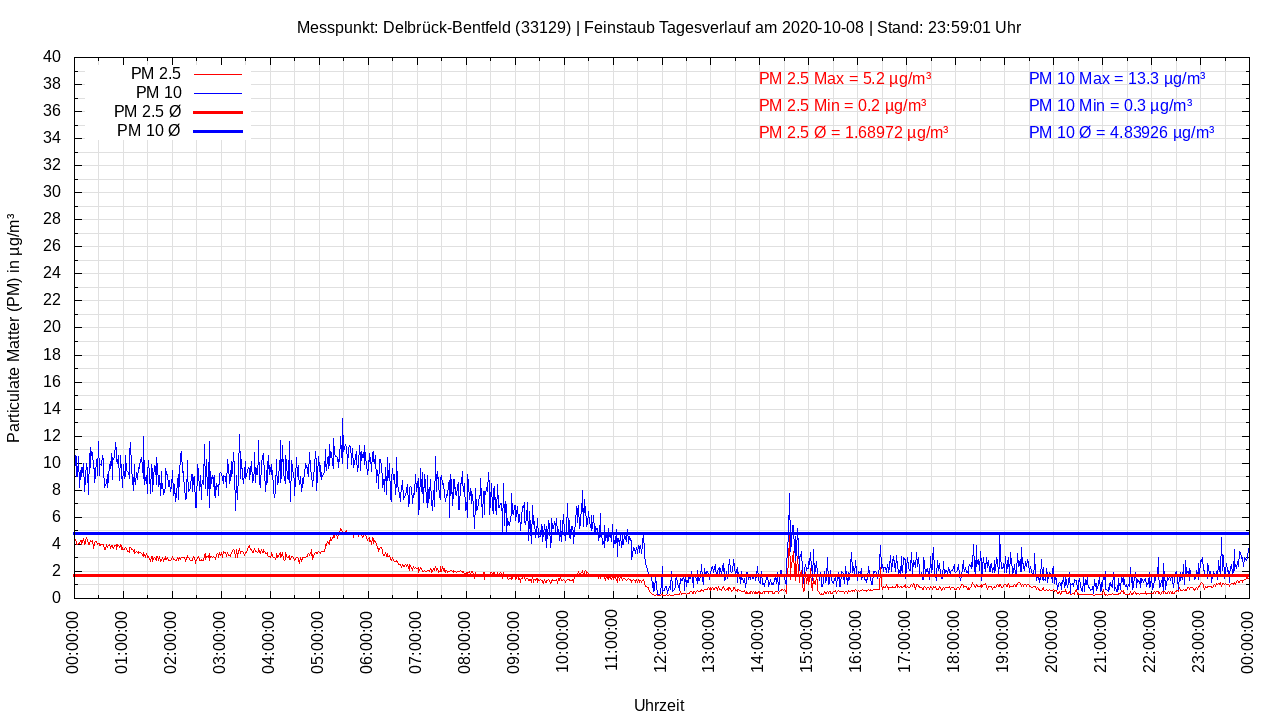This screenshot has width=1280, height=720.
Task: Click the 40 label on the y-axis
Action: click(x=52, y=57)
